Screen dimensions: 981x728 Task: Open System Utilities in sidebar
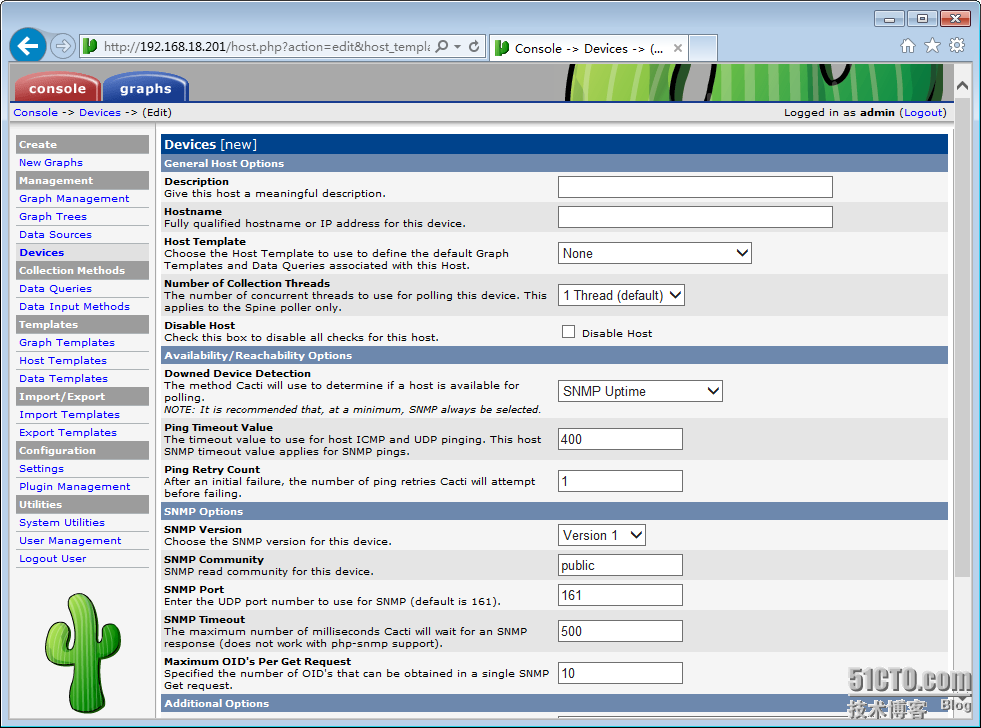62,523
